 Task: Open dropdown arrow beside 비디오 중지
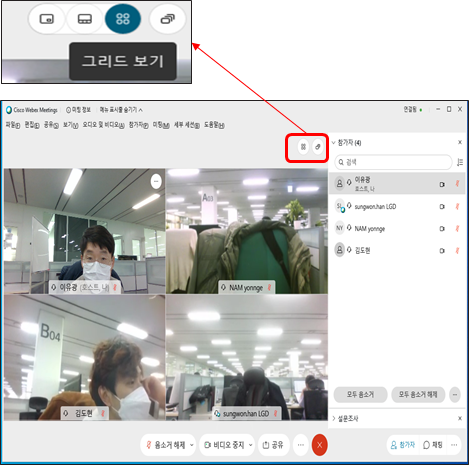point(250,445)
